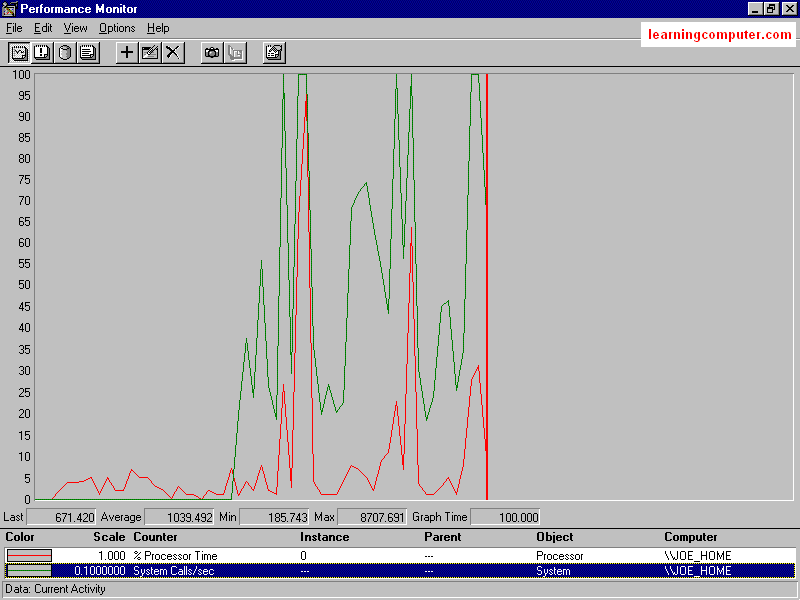Click the Counter column header
The image size is (800, 600).
pyautogui.click(x=155, y=537)
